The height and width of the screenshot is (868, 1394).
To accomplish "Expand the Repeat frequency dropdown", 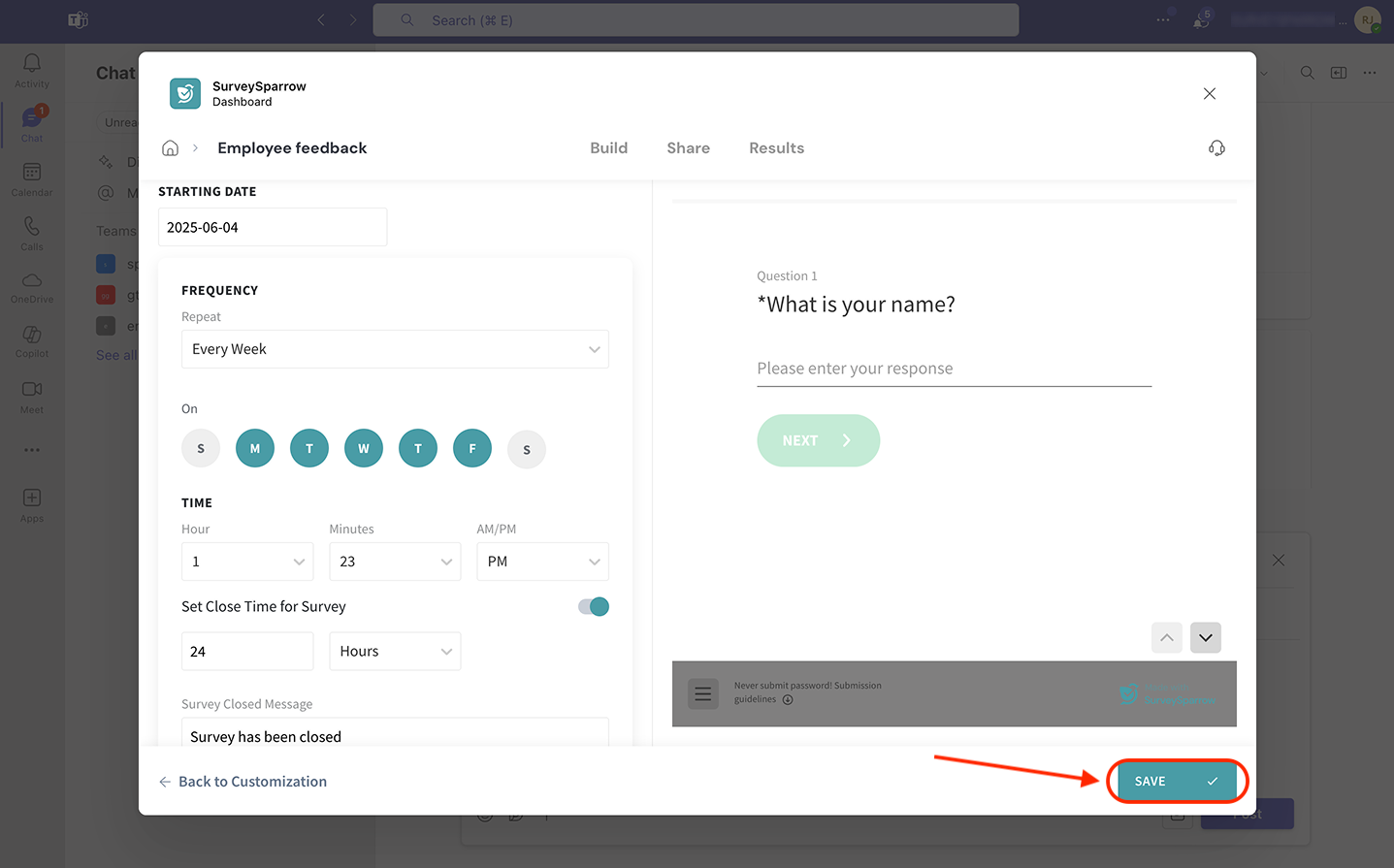I will click(395, 349).
